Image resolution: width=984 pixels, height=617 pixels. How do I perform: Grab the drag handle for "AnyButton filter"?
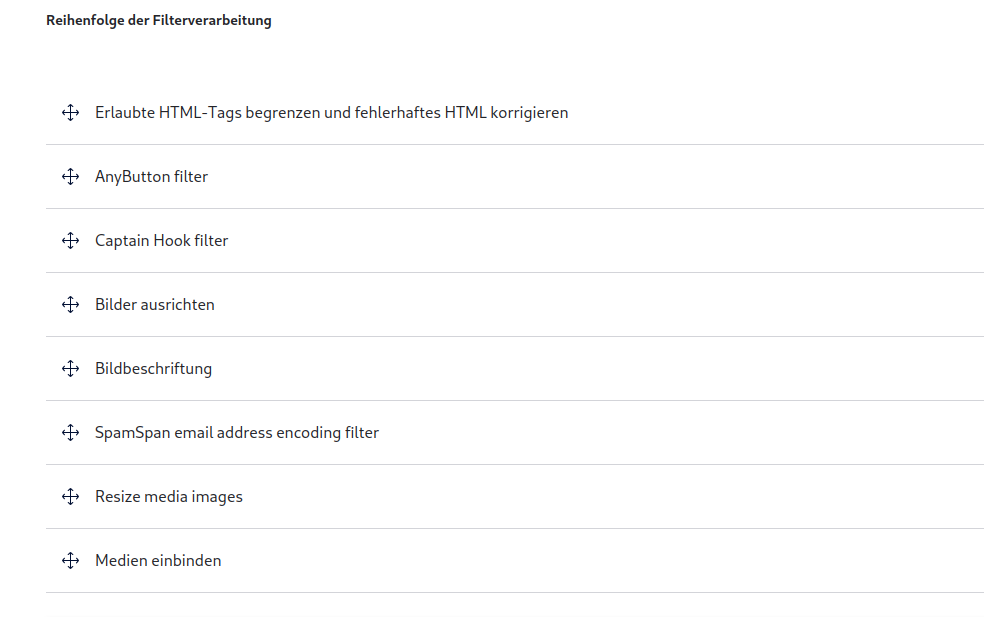(70, 176)
